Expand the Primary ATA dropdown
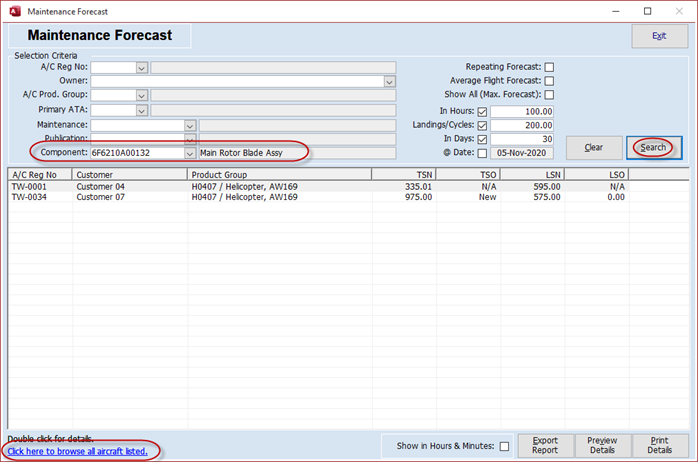Viewport: 698px width, 462px height. [141, 110]
